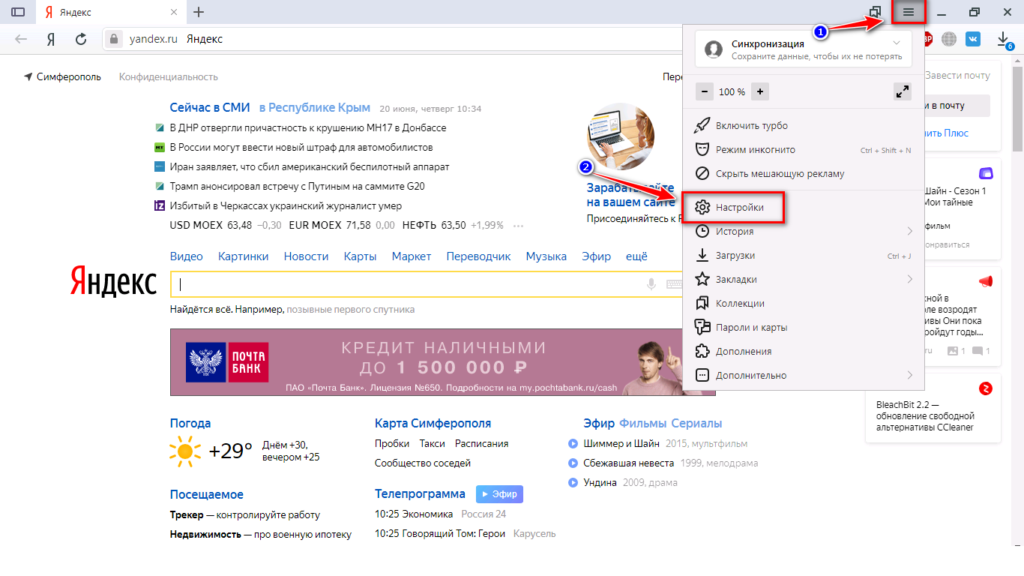Expand Дополнительно submenu

click(x=804, y=376)
